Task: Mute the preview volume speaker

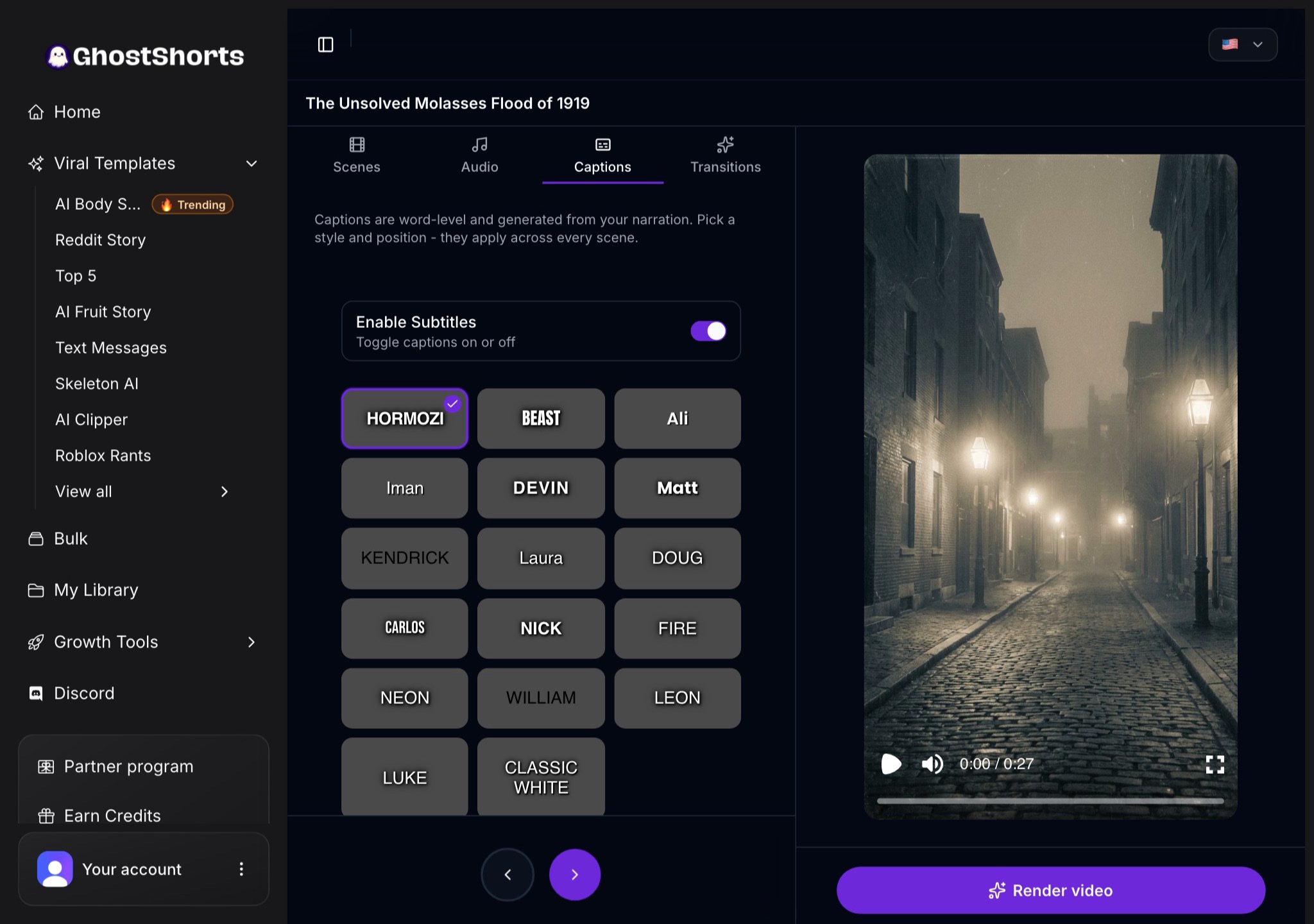Action: [932, 764]
